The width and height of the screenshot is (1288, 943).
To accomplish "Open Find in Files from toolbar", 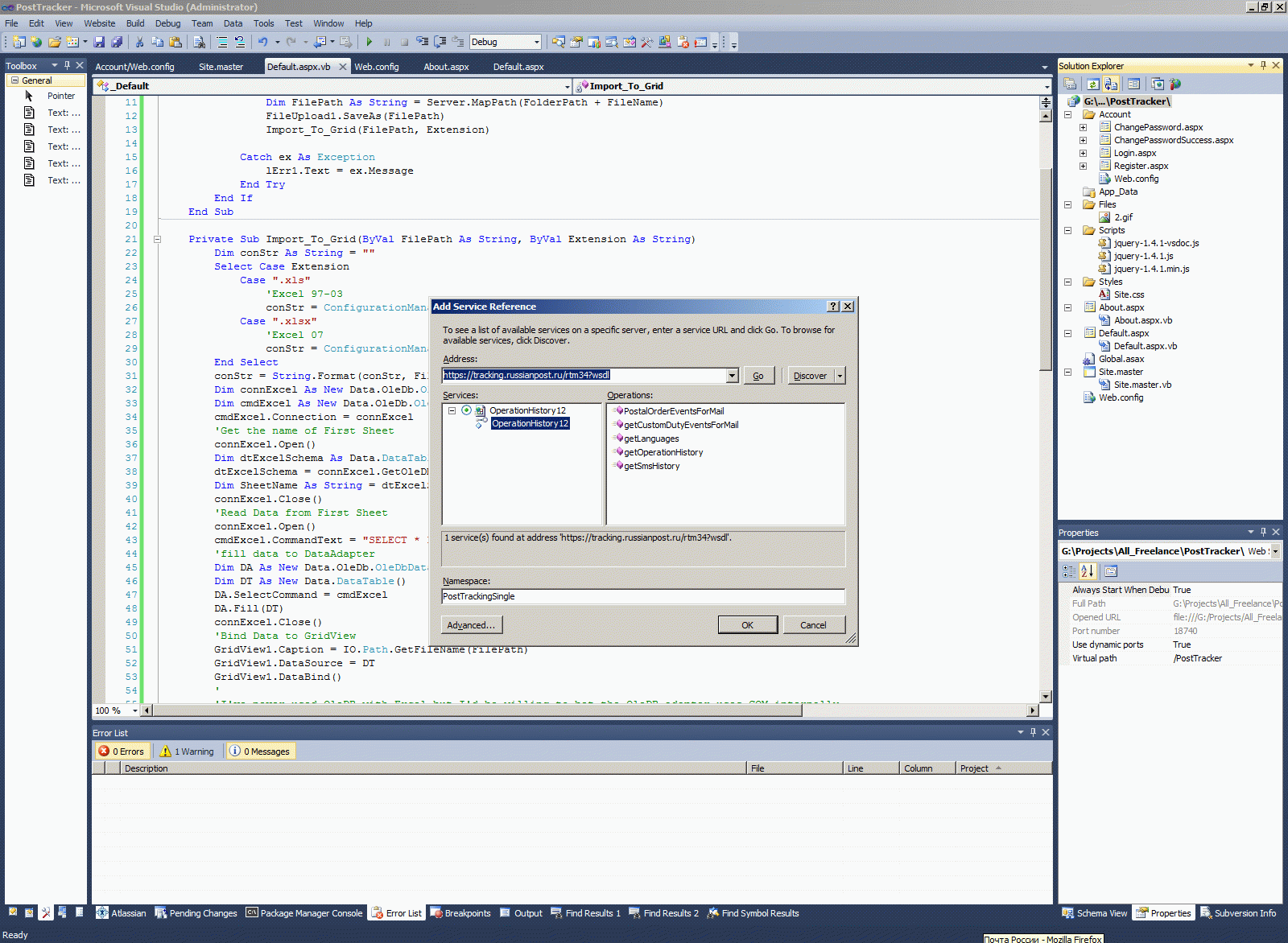I will [199, 42].
